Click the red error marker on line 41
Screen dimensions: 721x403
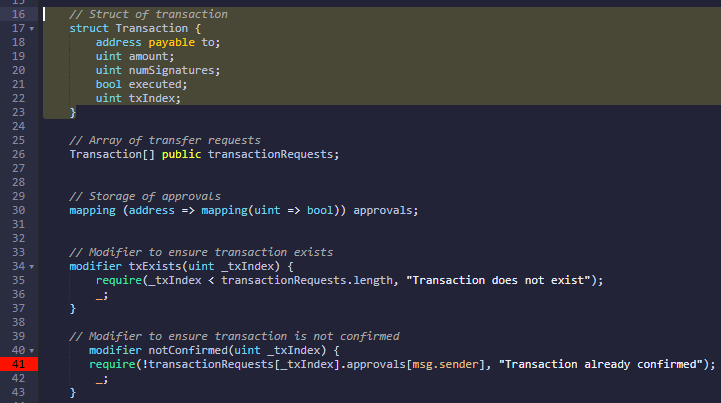click(x=19, y=364)
